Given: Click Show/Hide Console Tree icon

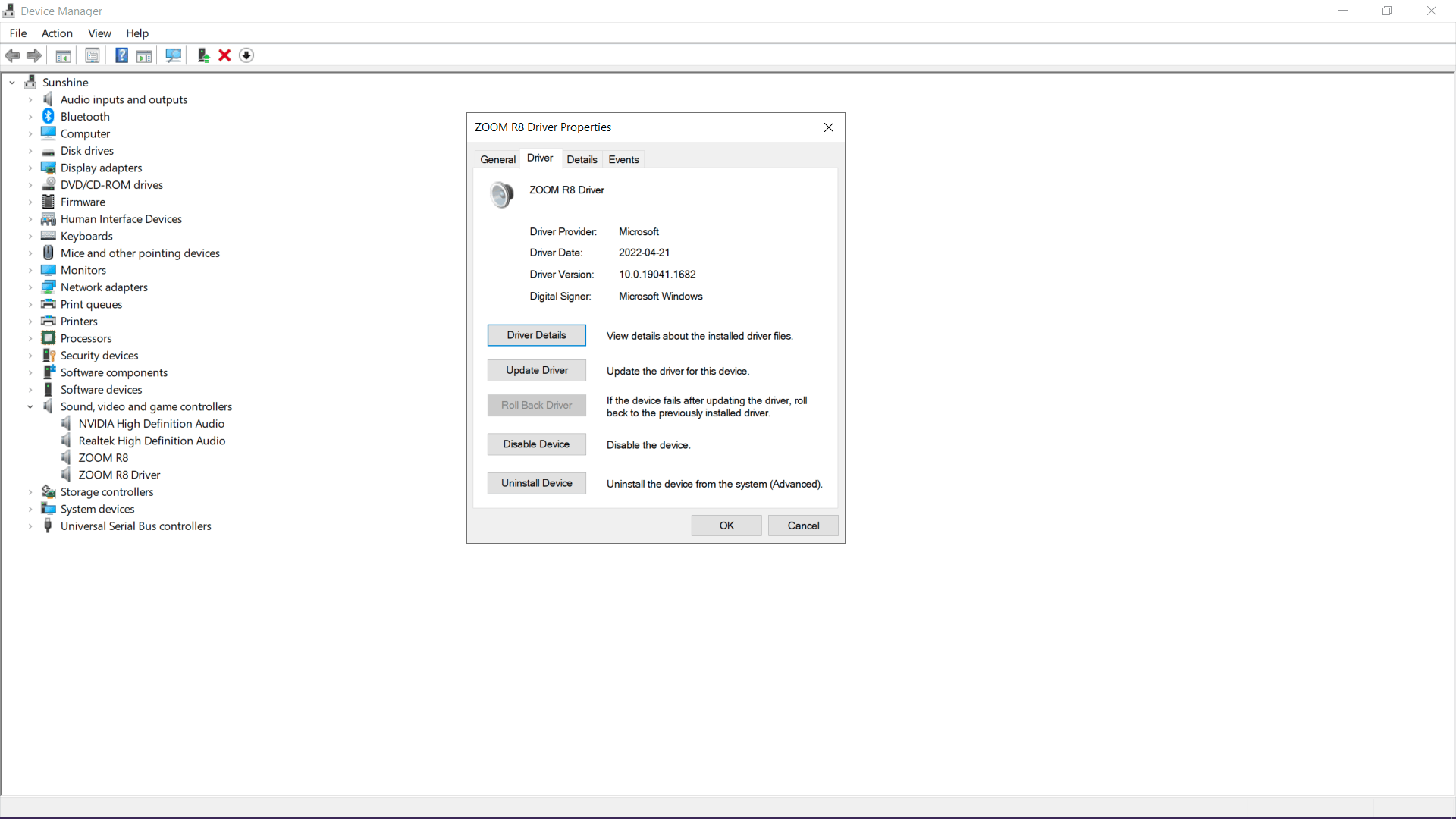Looking at the screenshot, I should tap(64, 55).
